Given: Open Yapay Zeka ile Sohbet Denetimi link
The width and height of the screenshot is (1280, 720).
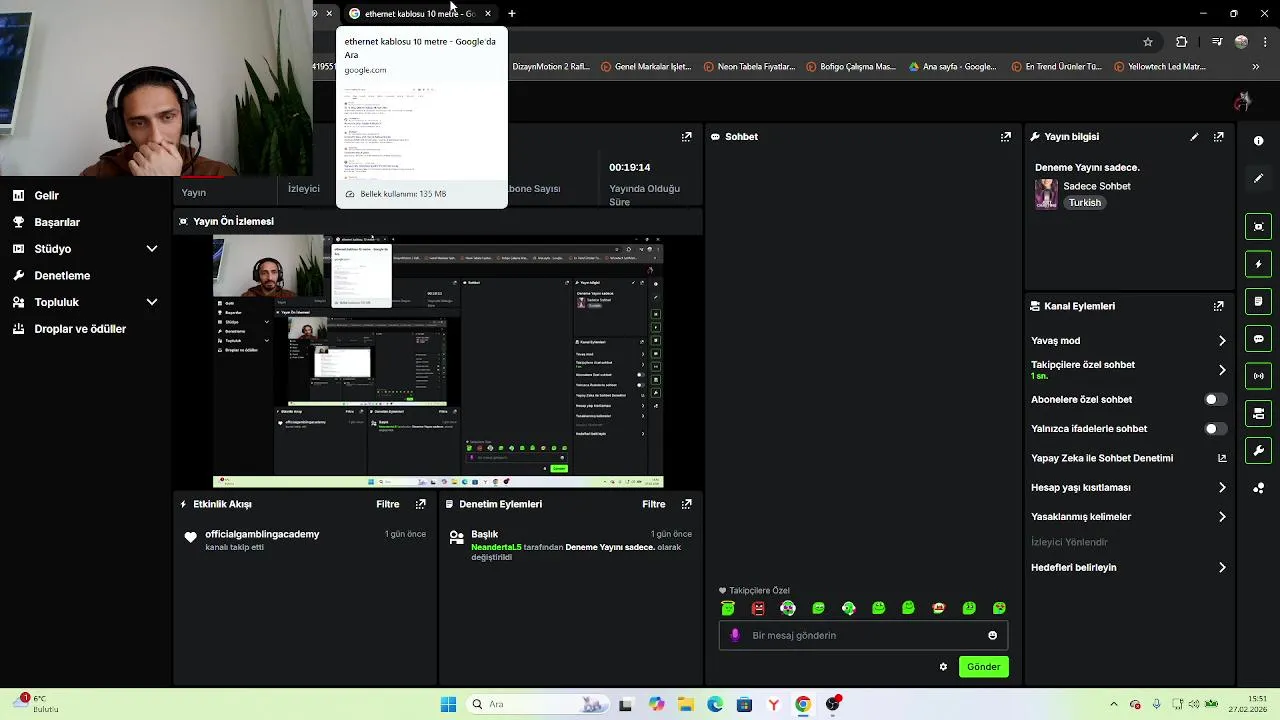Looking at the screenshot, I should click(x=1128, y=458).
